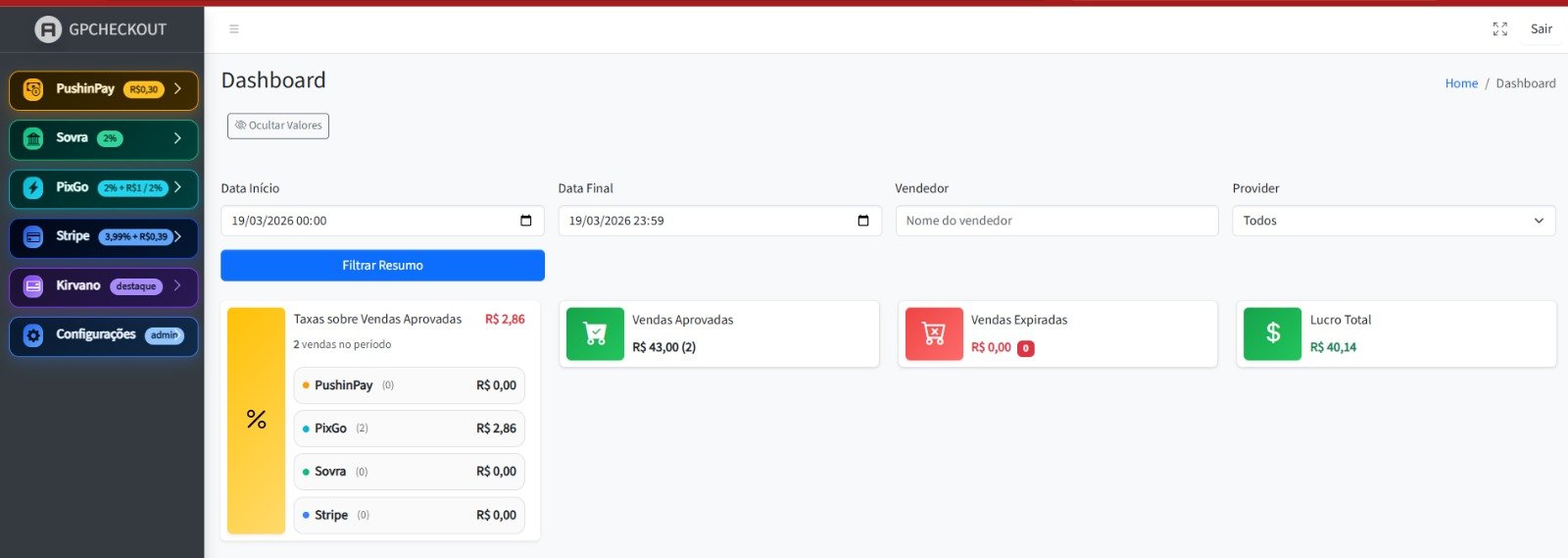The width and height of the screenshot is (1568, 558).
Task: Click green Lucro Total dollar icon
Action: (x=1273, y=333)
